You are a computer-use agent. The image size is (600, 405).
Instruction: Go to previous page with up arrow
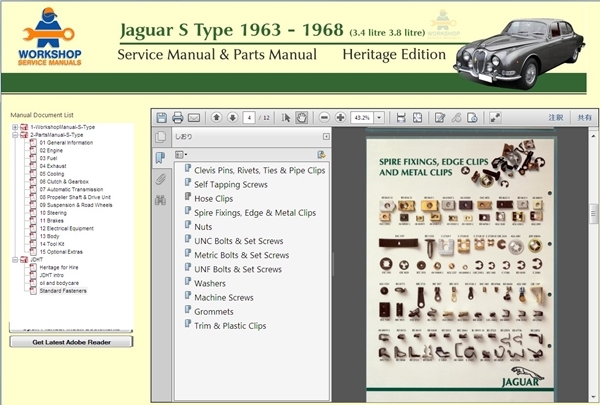[x=217, y=118]
